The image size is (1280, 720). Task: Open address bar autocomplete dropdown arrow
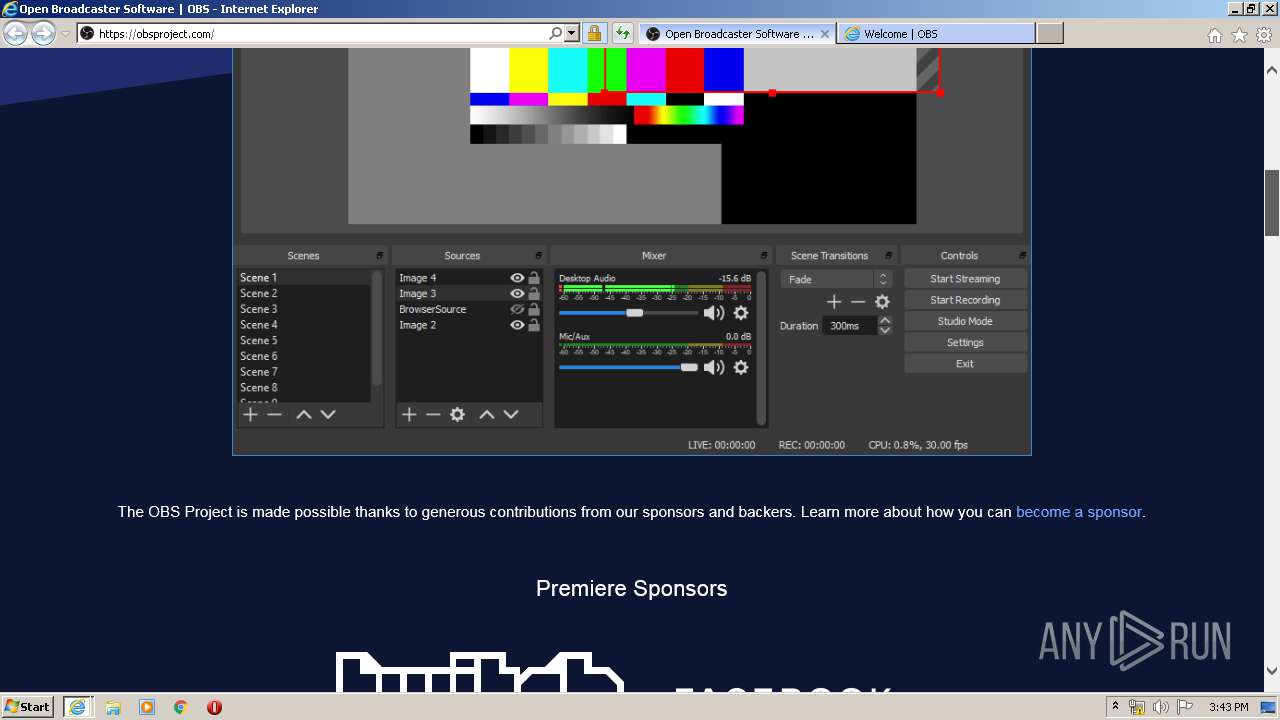tap(572, 33)
